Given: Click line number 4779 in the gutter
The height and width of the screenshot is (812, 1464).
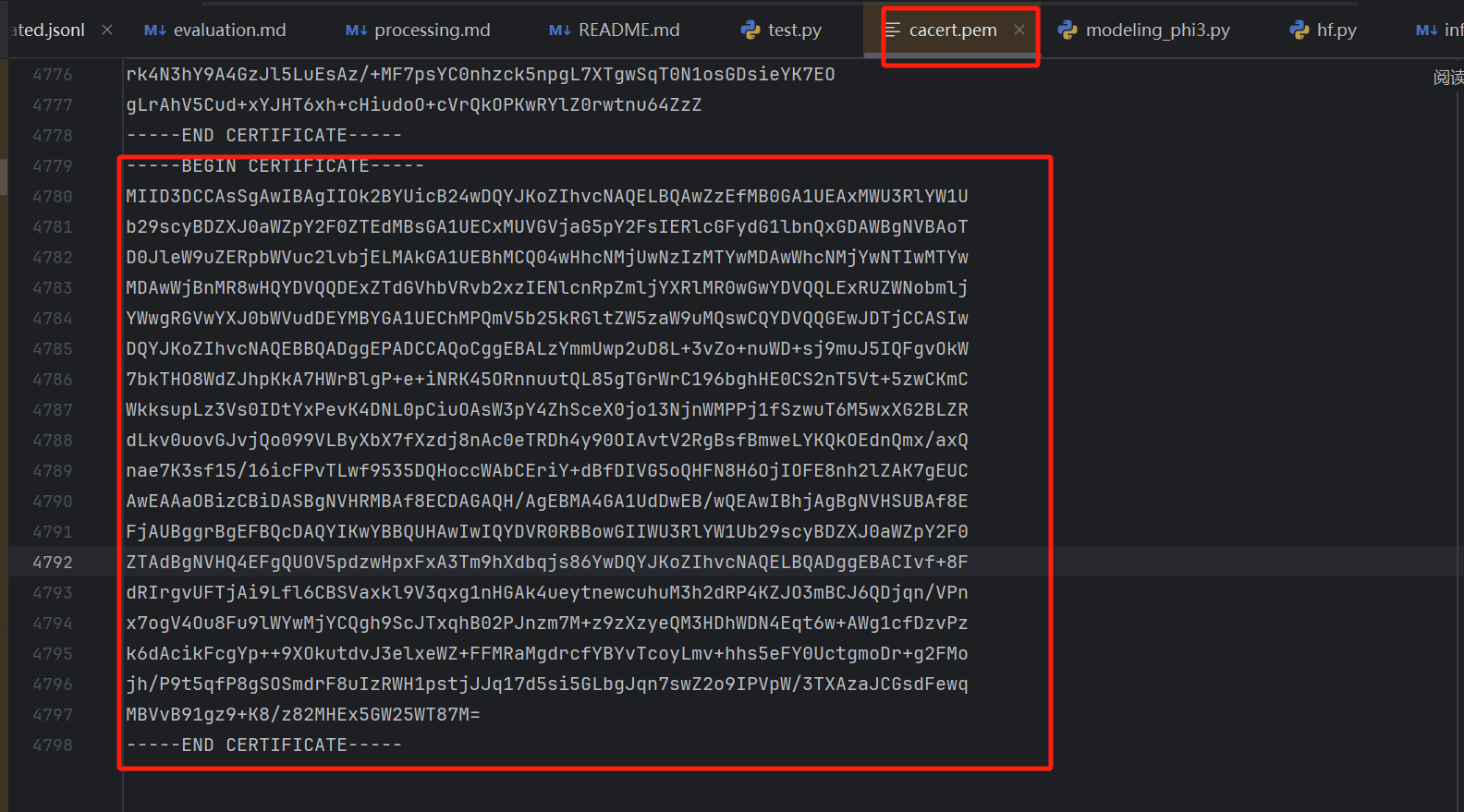Looking at the screenshot, I should pos(53,165).
